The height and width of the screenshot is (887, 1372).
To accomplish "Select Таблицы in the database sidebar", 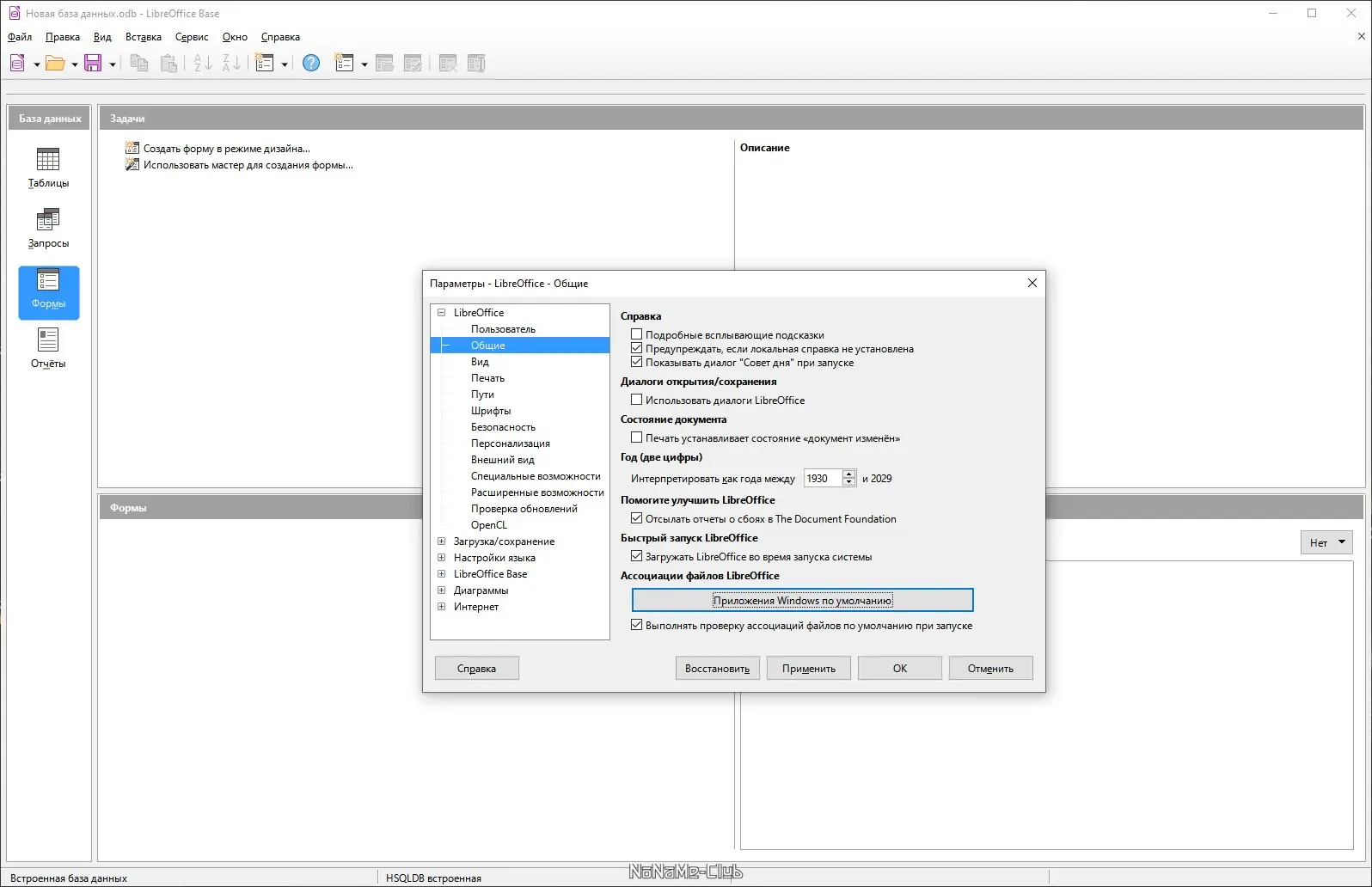I will click(48, 168).
